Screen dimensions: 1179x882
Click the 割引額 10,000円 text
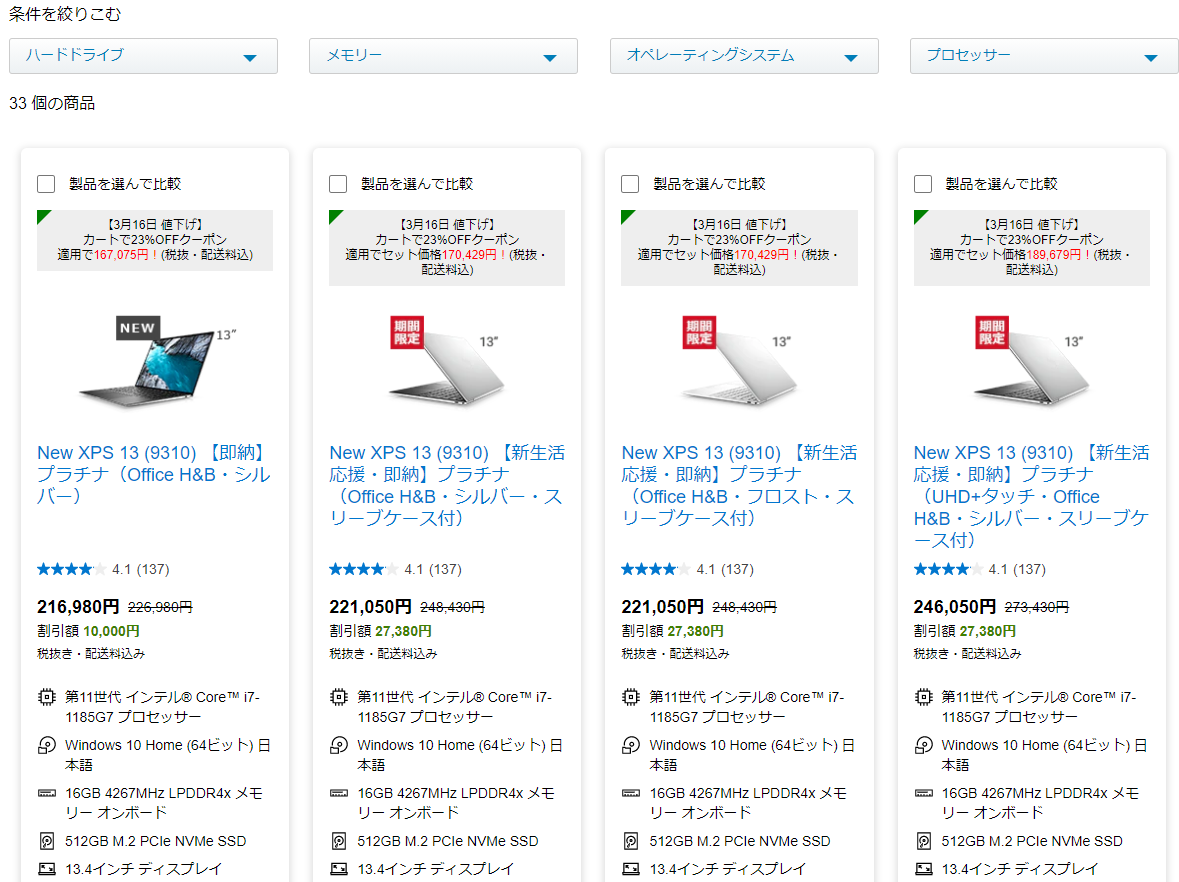pos(89,631)
